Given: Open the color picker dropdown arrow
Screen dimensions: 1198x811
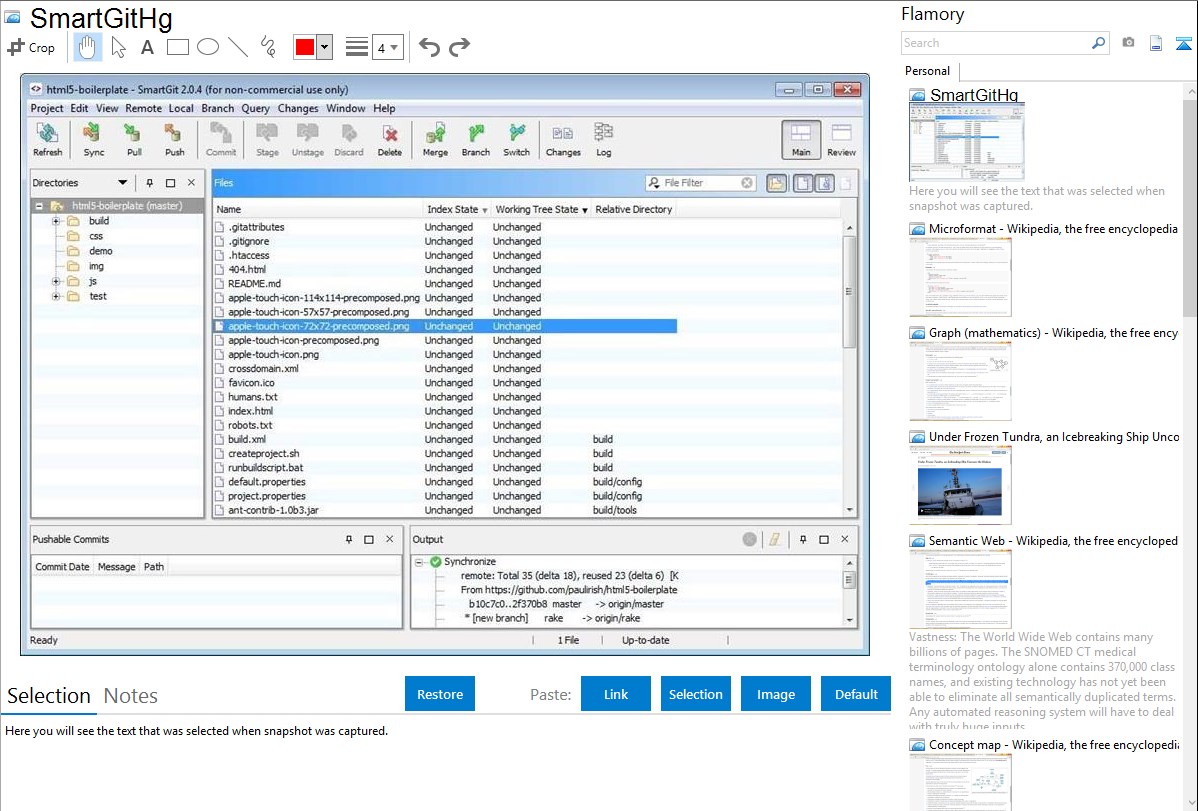Looking at the screenshot, I should click(326, 47).
